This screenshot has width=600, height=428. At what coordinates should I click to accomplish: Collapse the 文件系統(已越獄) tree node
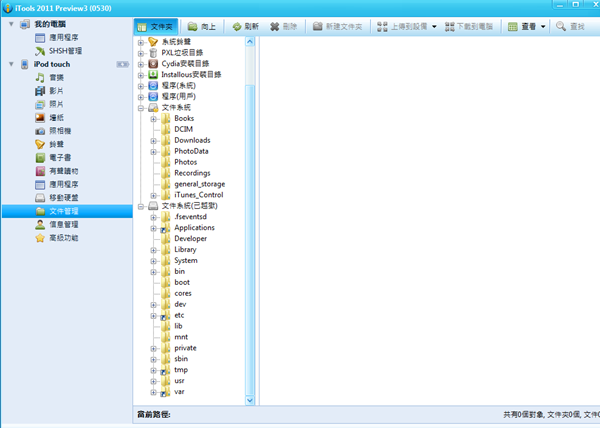(141, 207)
